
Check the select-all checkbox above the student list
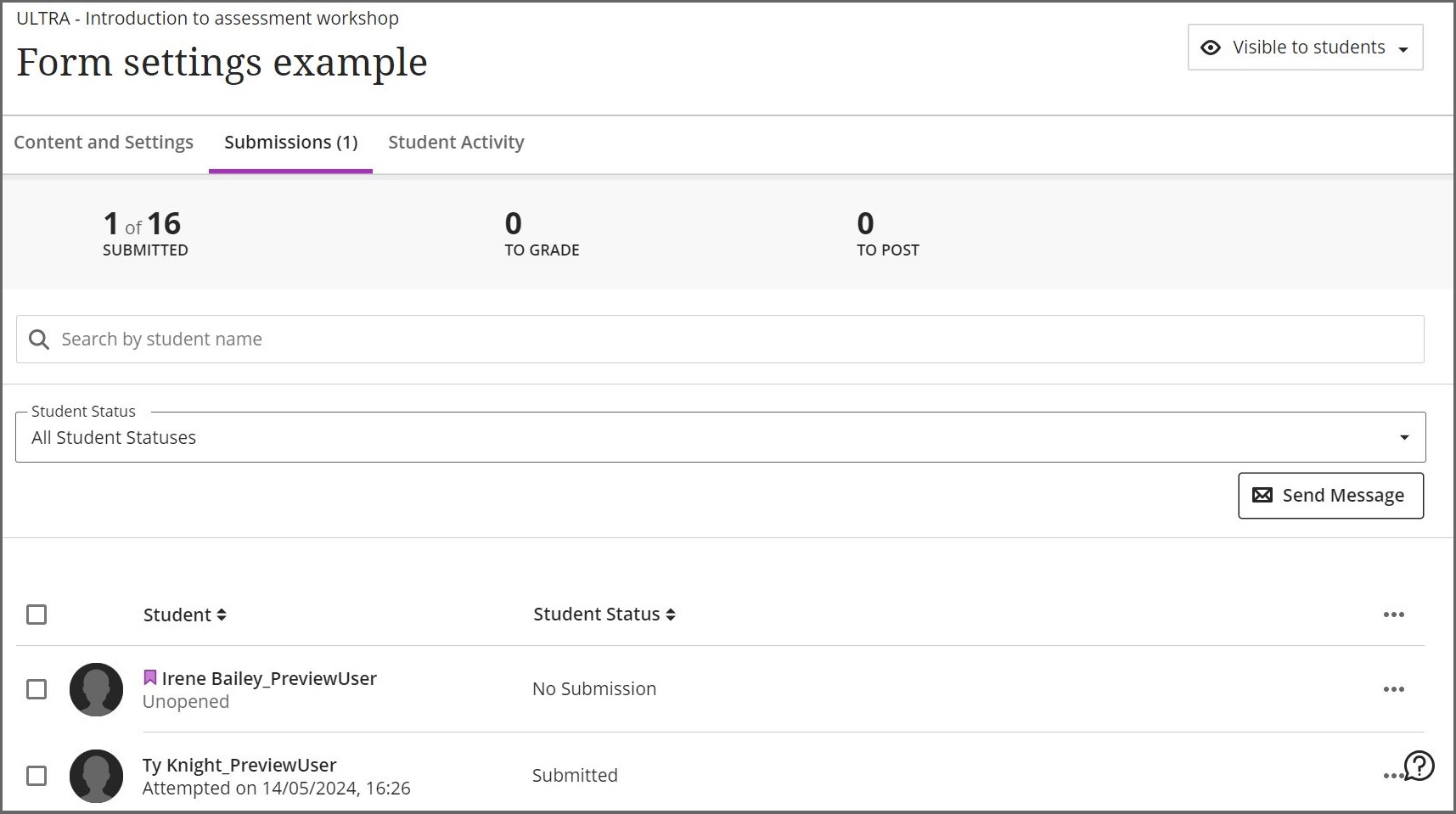(37, 615)
